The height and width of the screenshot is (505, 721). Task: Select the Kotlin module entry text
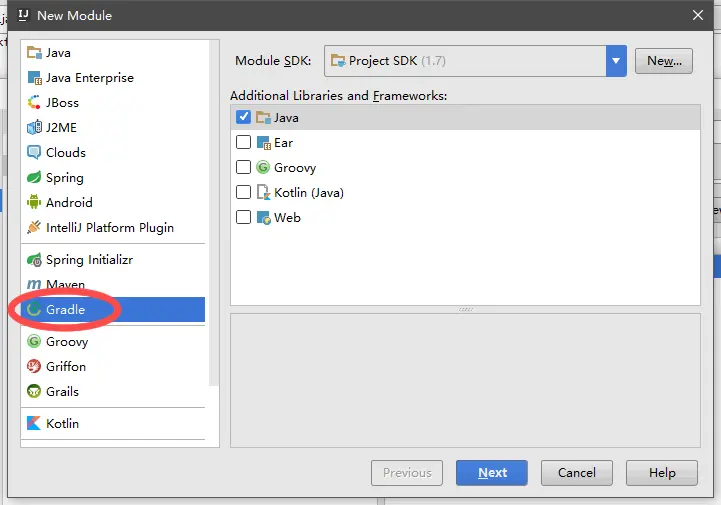click(63, 423)
